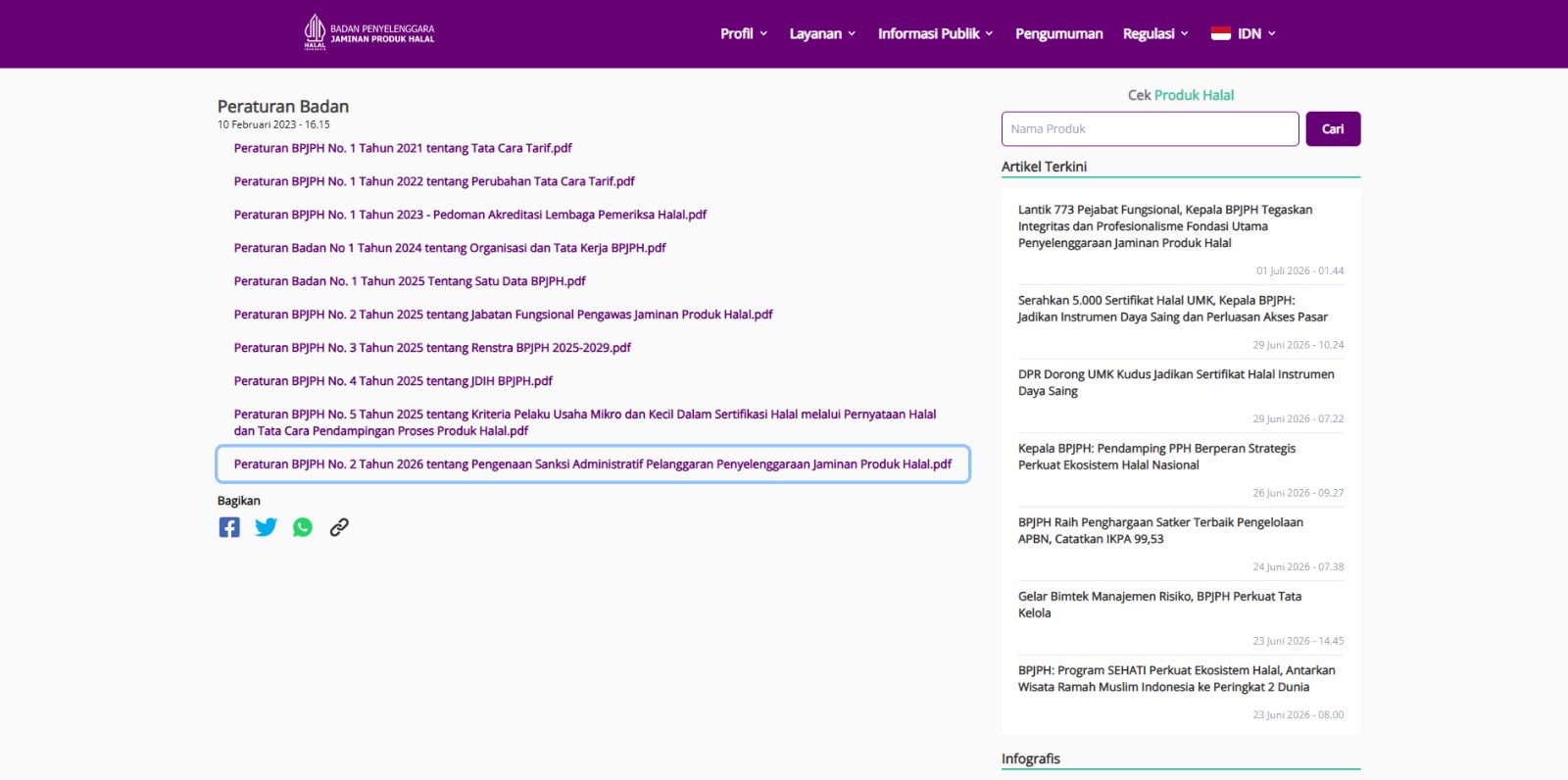Viewport: 1568px width, 780px height.
Task: Share the page on Twitter
Action: pyautogui.click(x=266, y=527)
